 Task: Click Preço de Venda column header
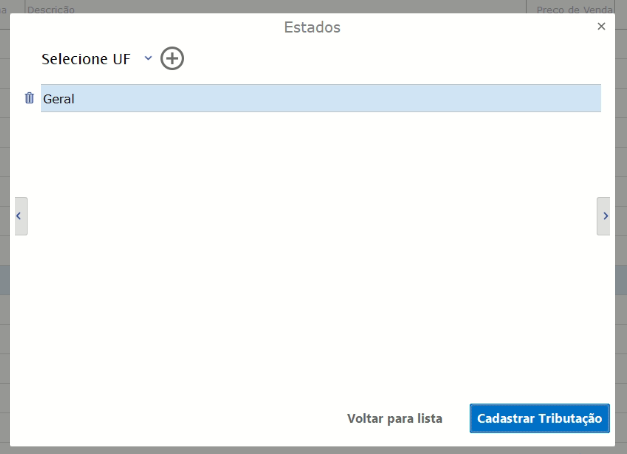click(x=574, y=8)
